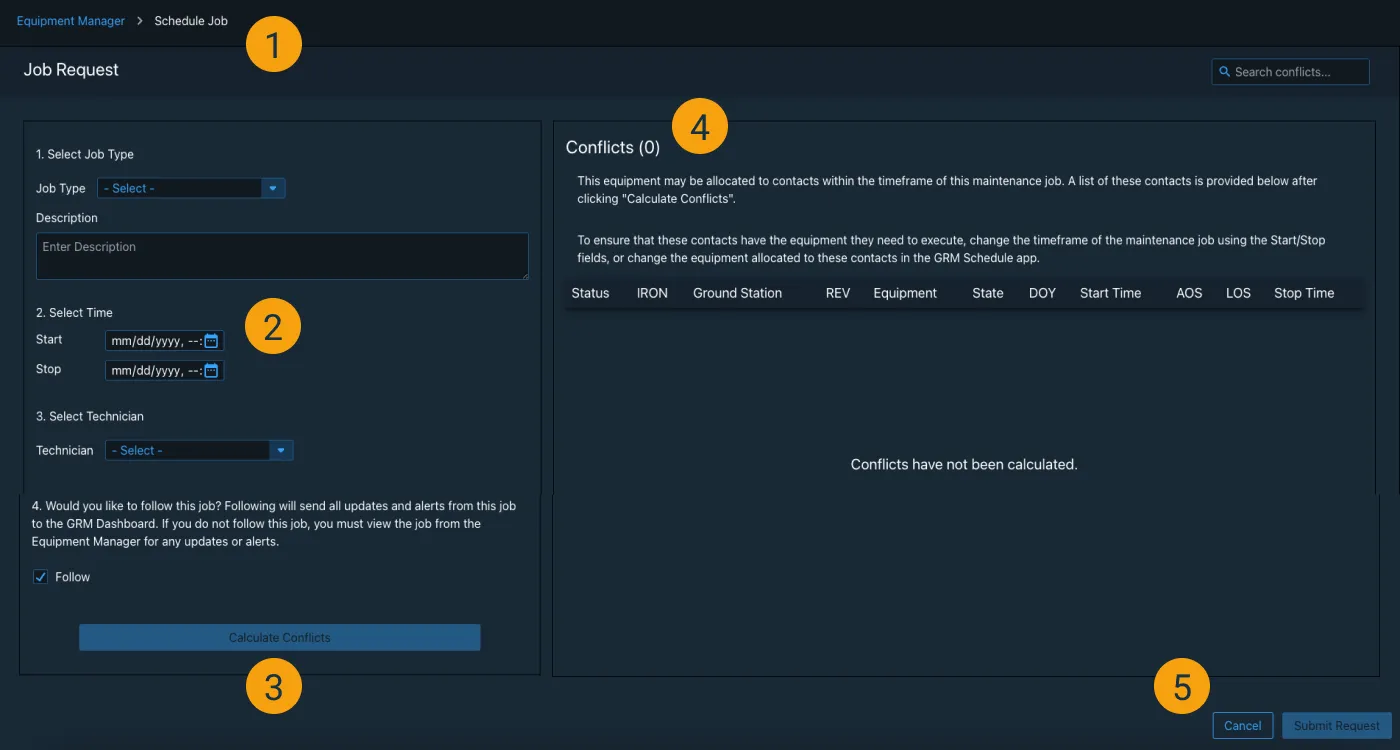Go to Equipment Manager breadcrumb

coord(71,21)
